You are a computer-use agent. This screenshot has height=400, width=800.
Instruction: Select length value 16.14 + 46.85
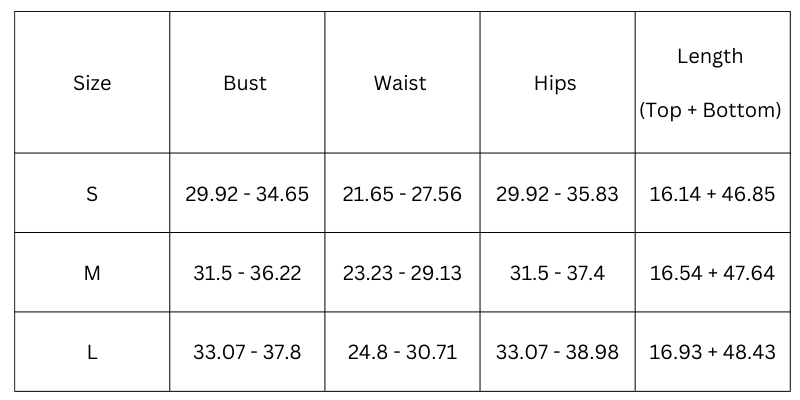coord(712,194)
